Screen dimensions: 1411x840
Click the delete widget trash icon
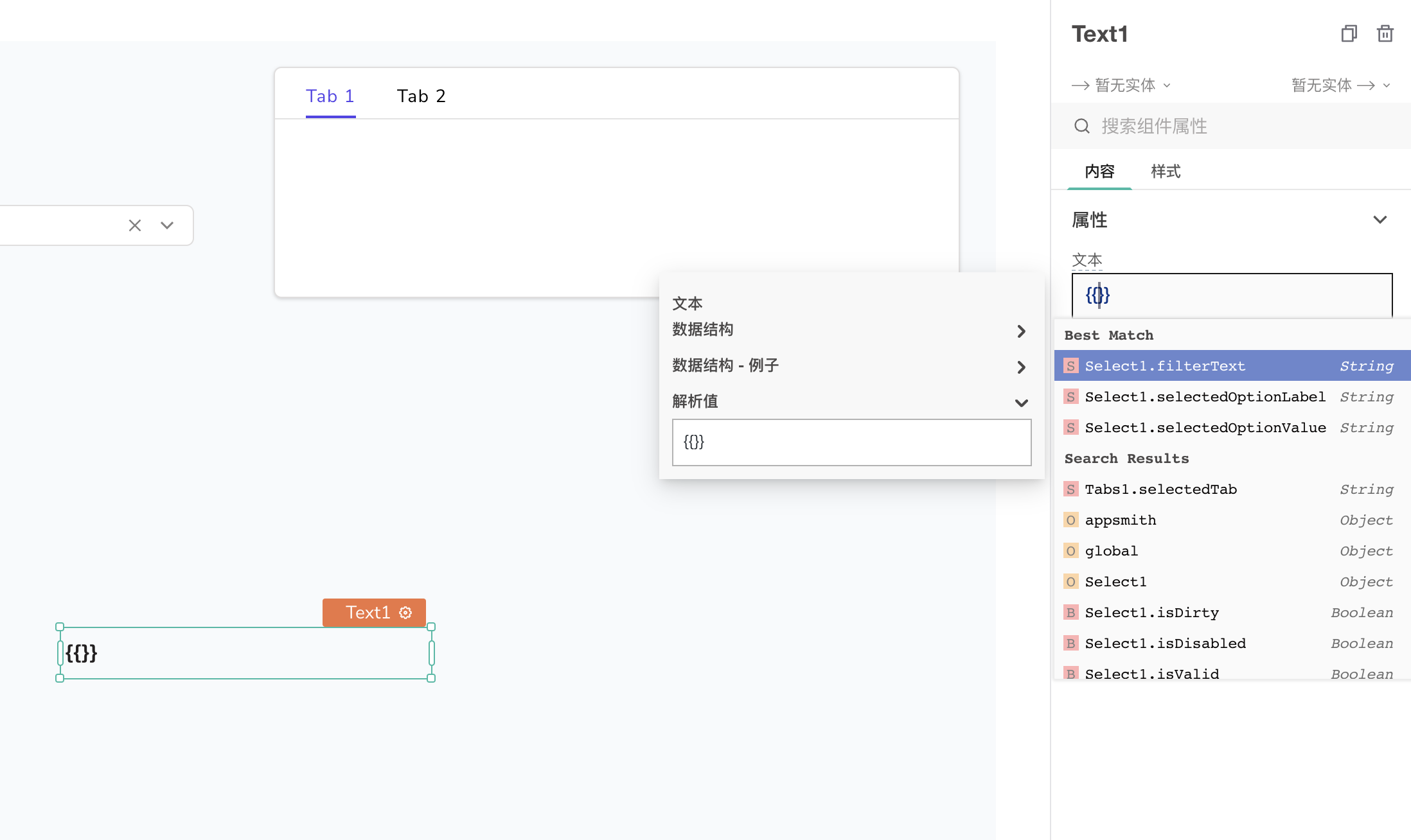pos(1385,33)
